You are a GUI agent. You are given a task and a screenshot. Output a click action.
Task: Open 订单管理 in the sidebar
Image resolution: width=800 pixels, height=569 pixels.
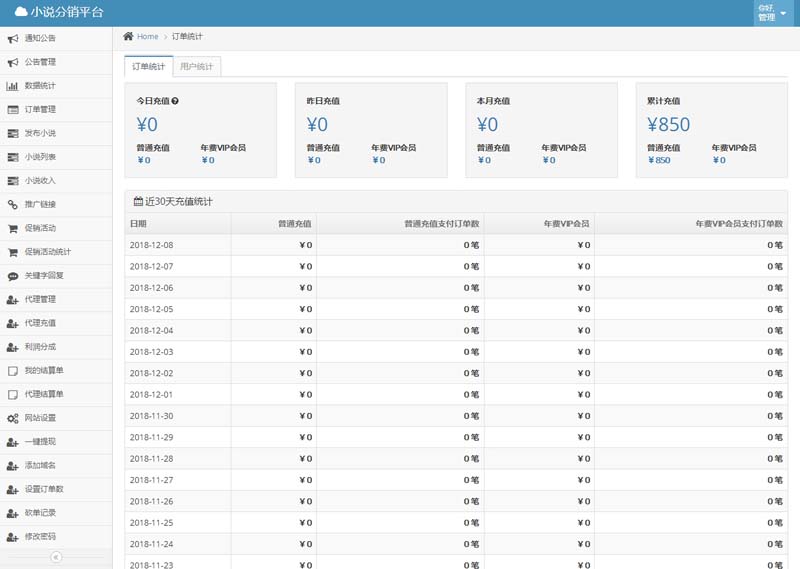click(x=40, y=110)
